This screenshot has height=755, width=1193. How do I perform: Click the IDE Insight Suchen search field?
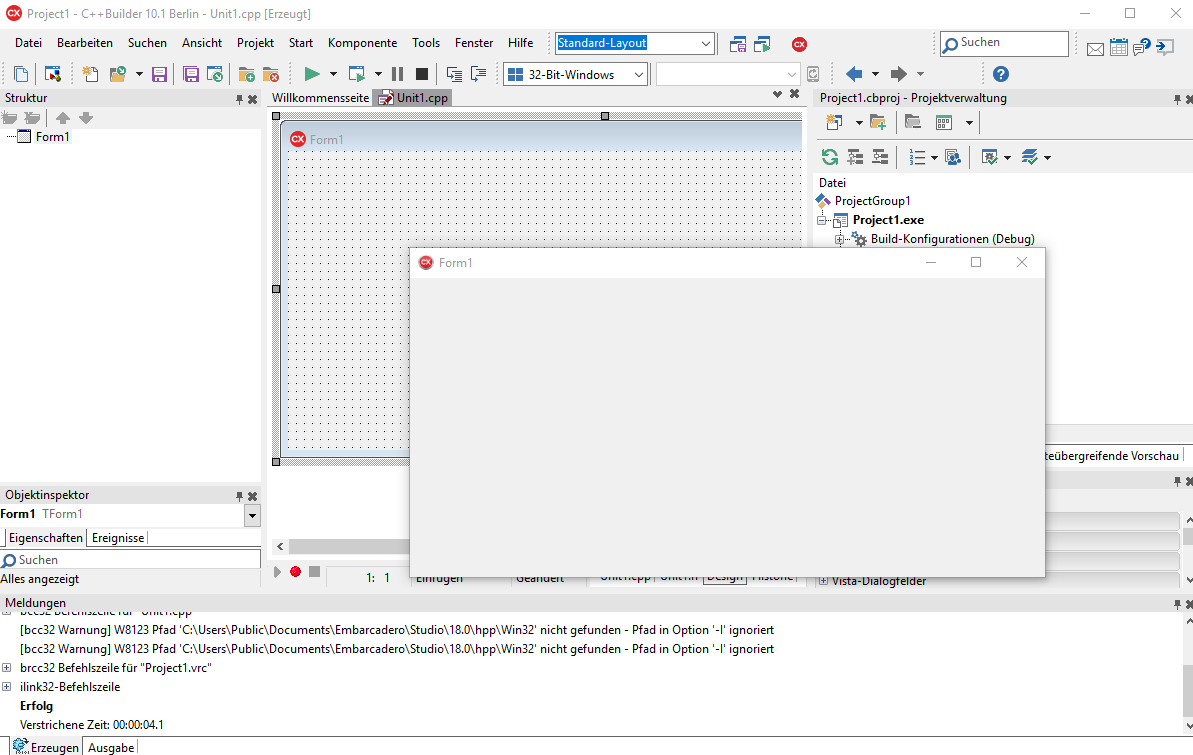(1004, 43)
